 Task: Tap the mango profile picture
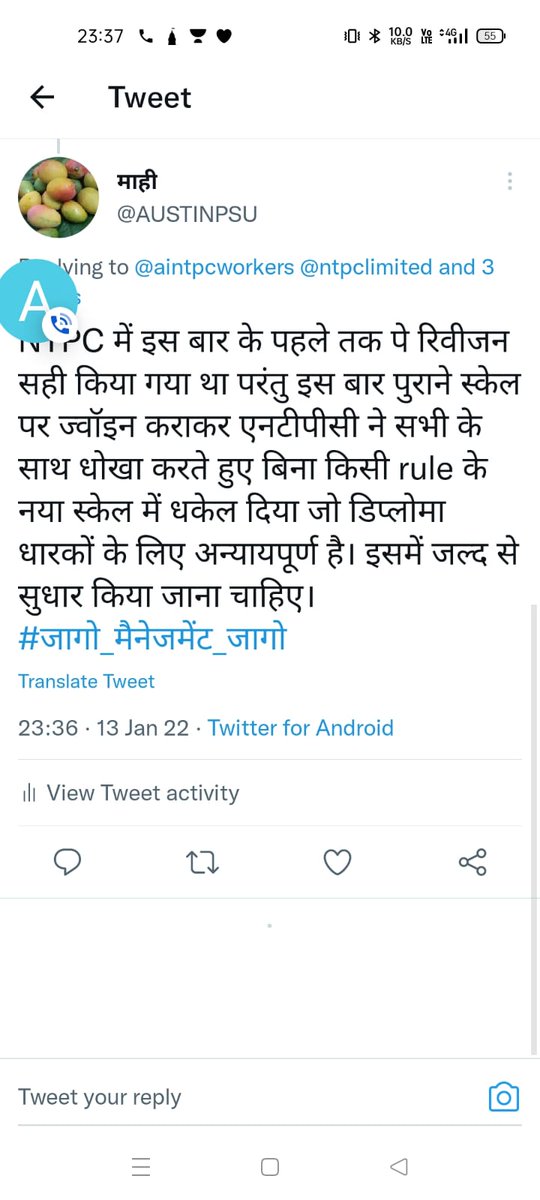tap(59, 197)
